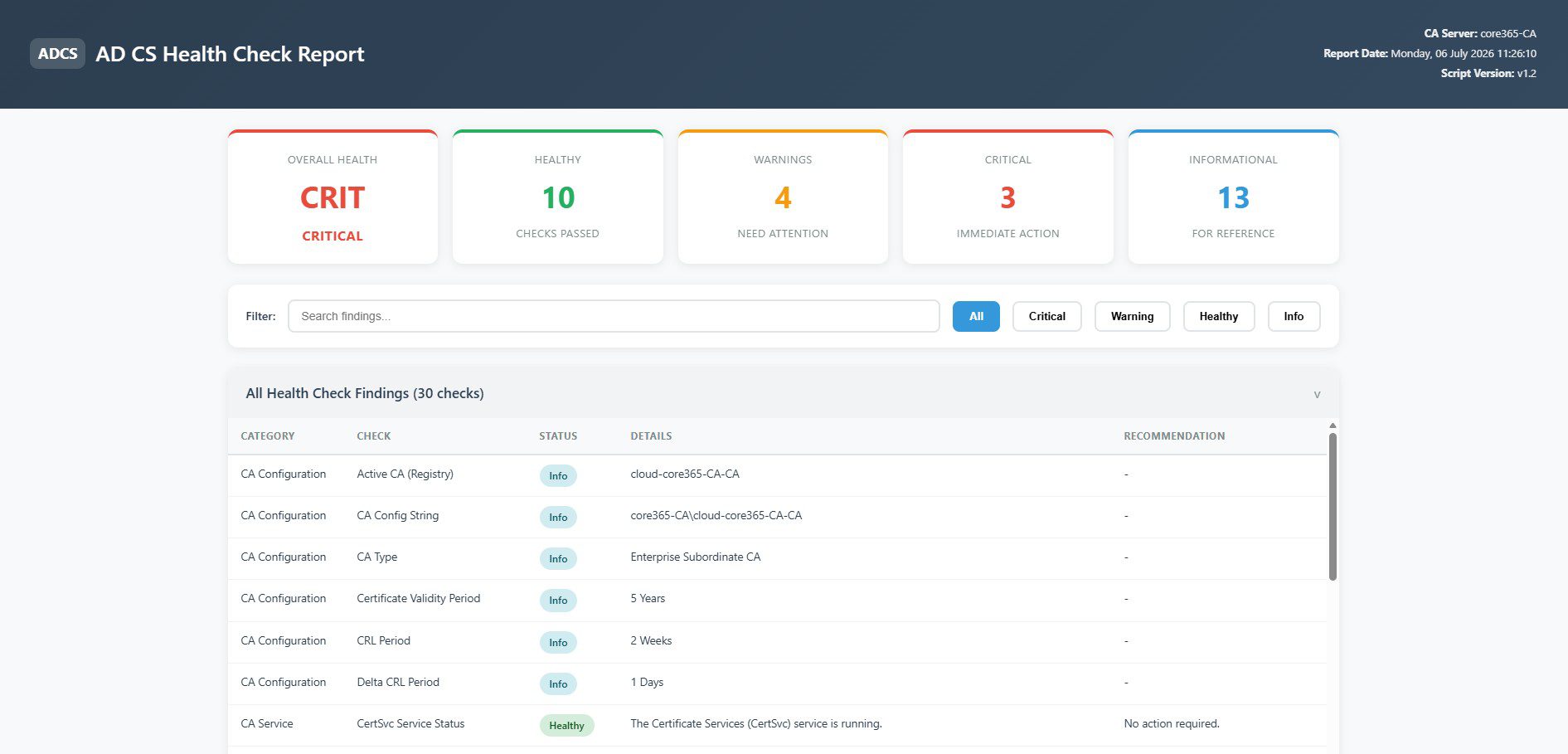Click the CertSvc service is running details text
The image size is (1568, 754).
coord(756,724)
